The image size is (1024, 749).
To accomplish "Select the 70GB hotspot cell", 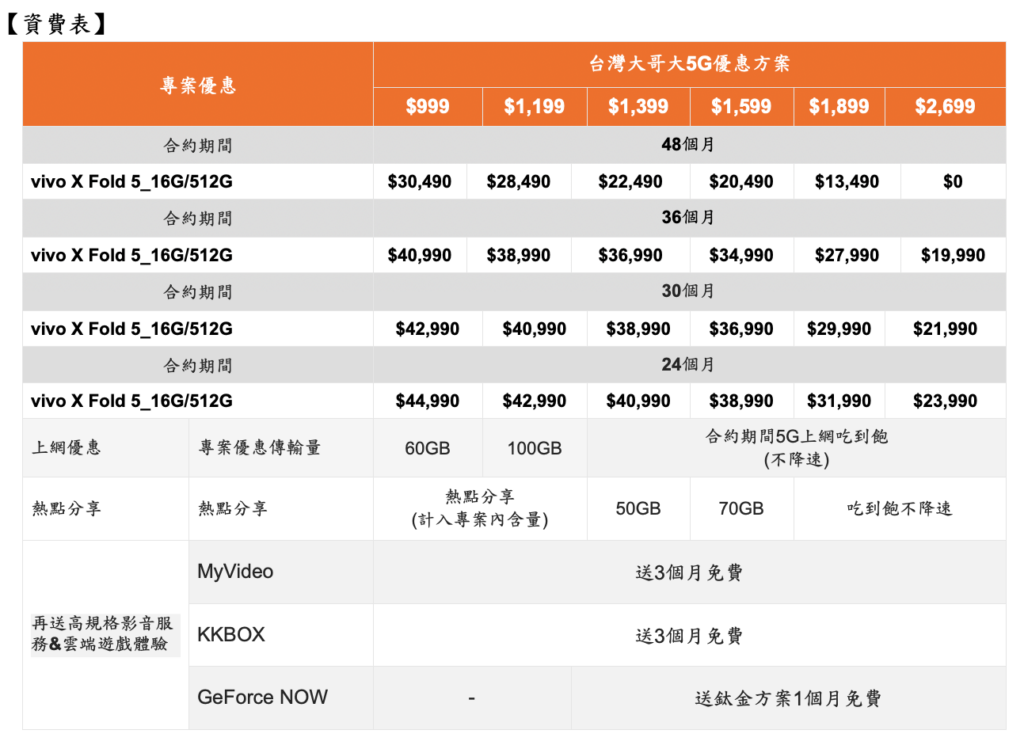I will (x=741, y=509).
